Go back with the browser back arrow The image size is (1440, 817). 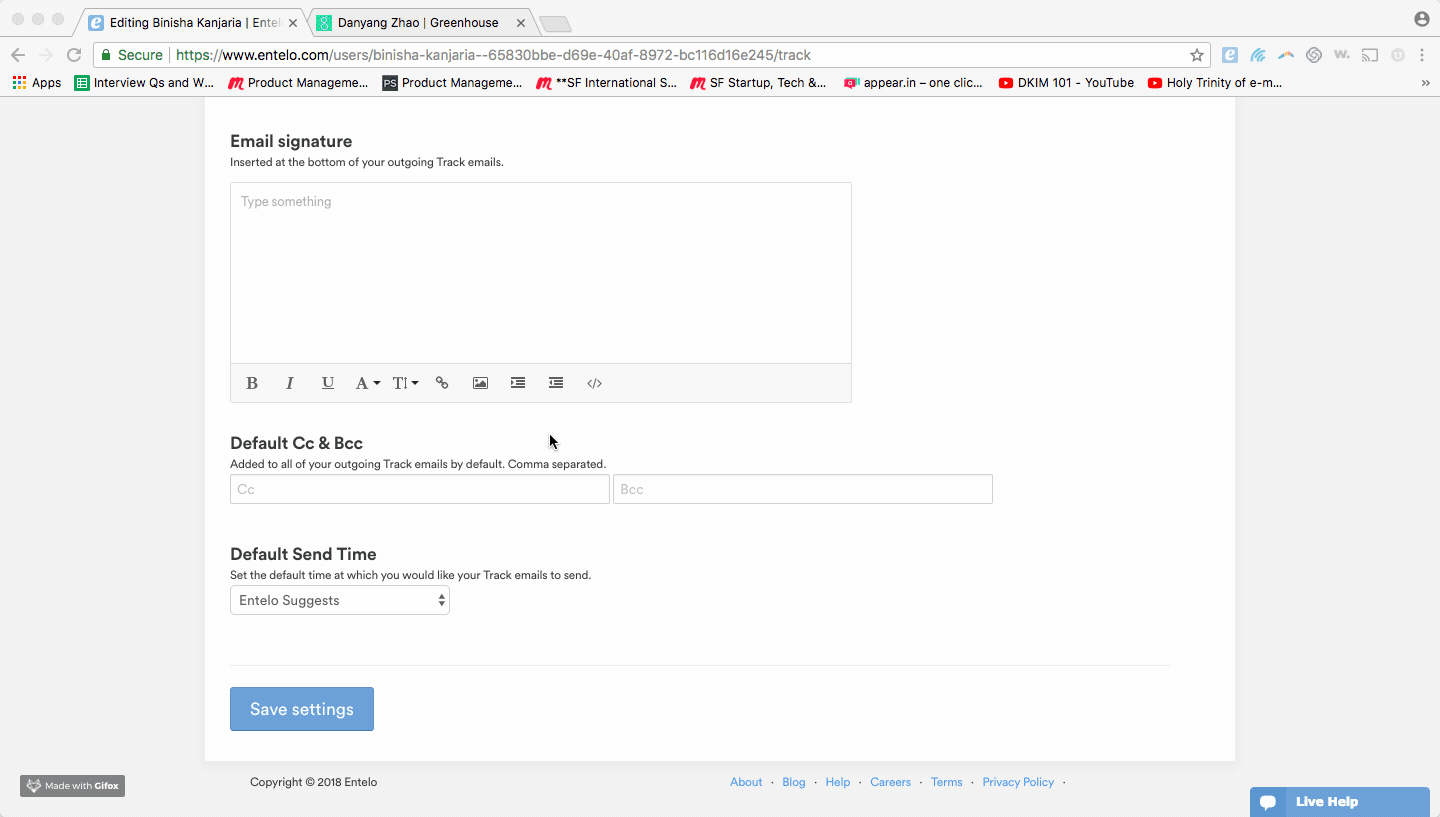pyautogui.click(x=18, y=55)
